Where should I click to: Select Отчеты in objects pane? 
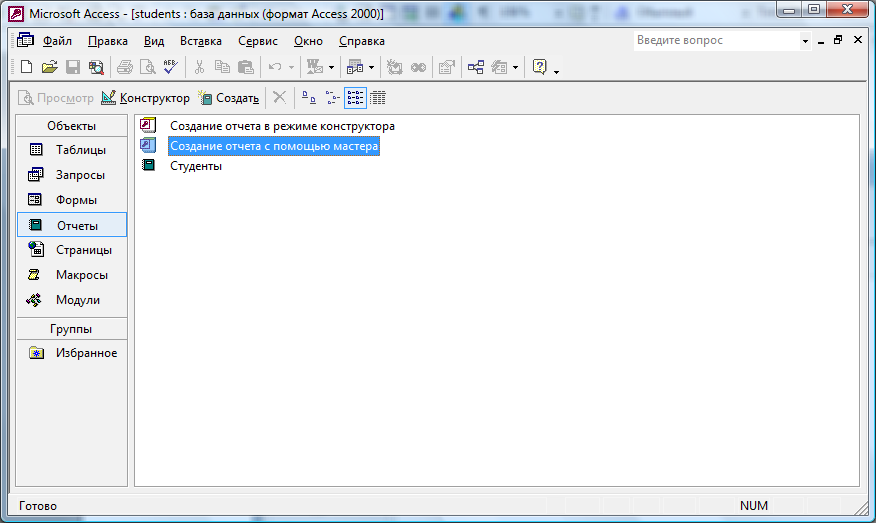[x=72, y=225]
